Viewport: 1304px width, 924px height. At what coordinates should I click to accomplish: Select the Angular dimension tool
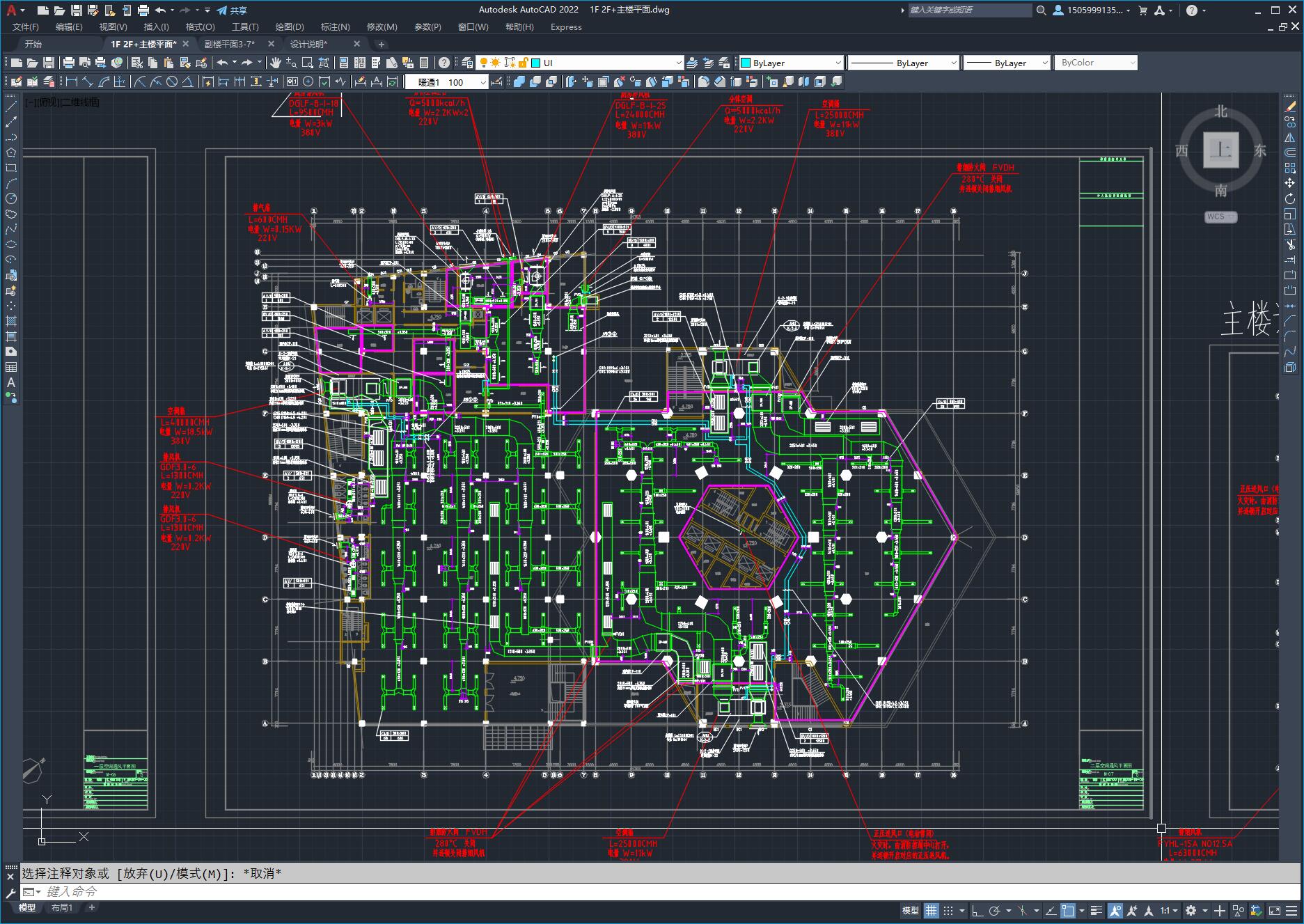pyautogui.click(x=187, y=81)
